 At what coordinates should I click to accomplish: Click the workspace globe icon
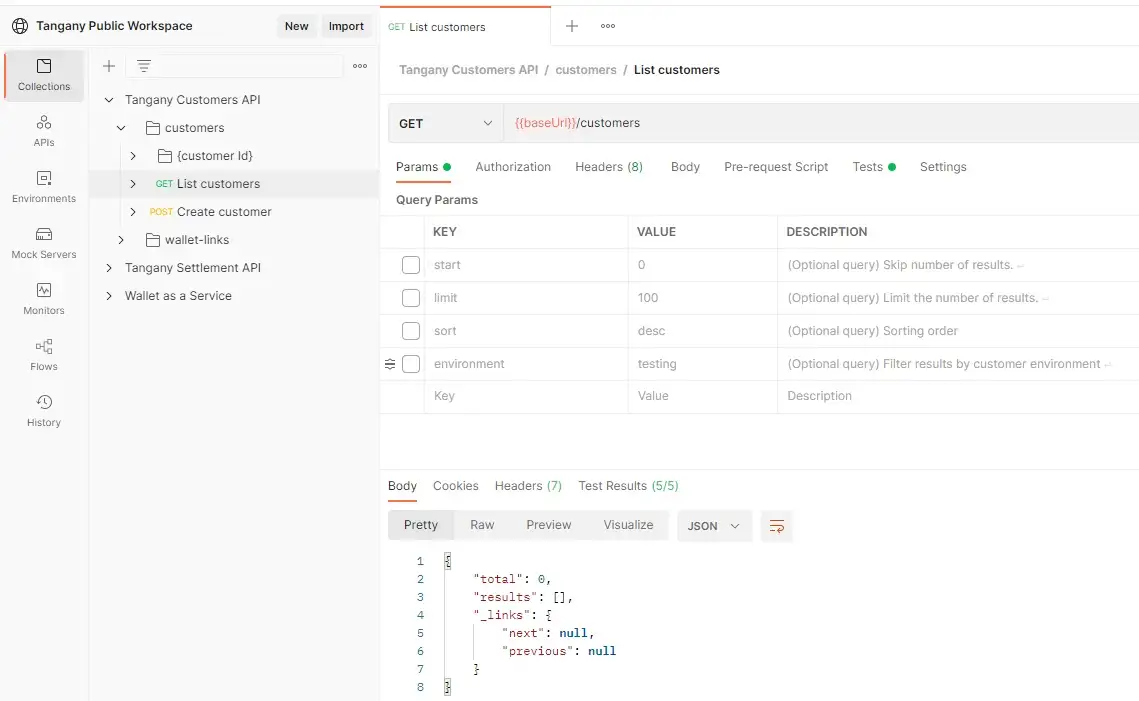[20, 26]
